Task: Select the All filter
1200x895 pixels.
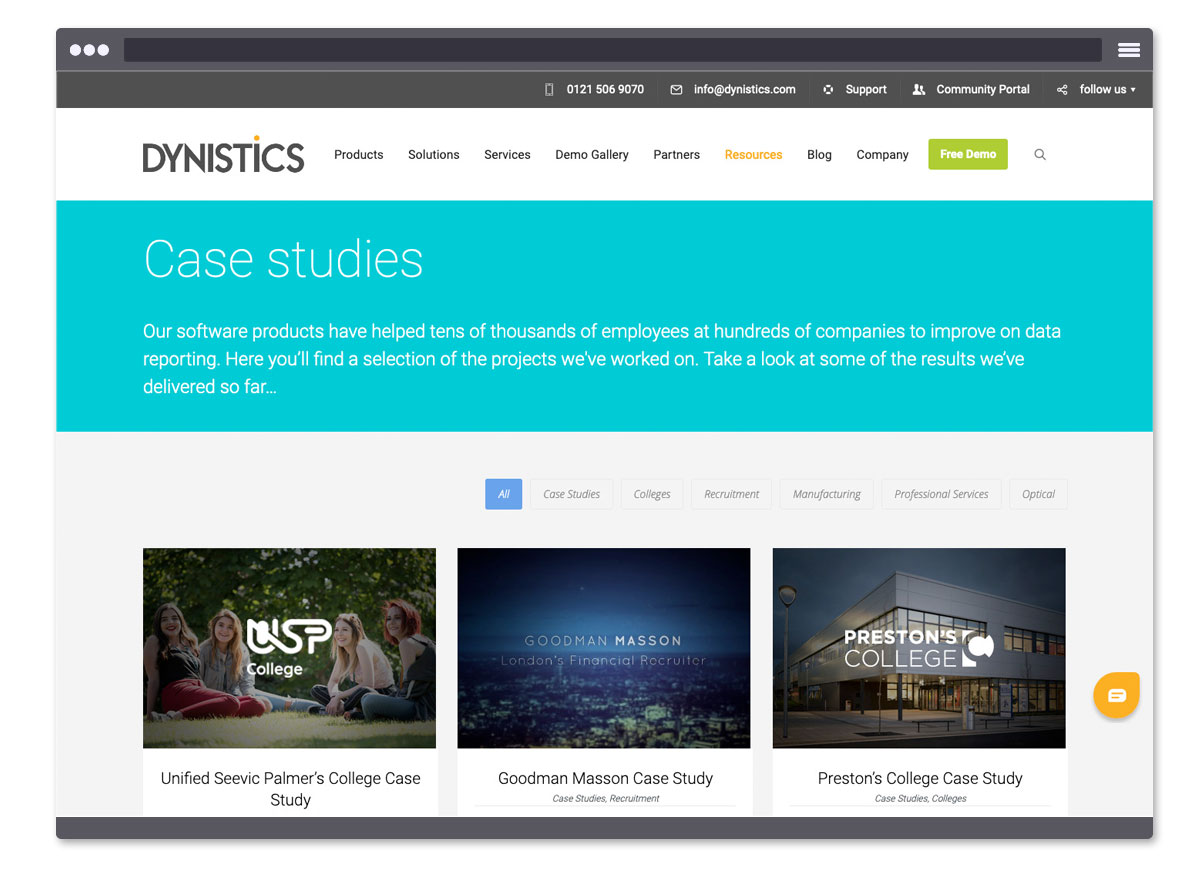Action: [503, 494]
